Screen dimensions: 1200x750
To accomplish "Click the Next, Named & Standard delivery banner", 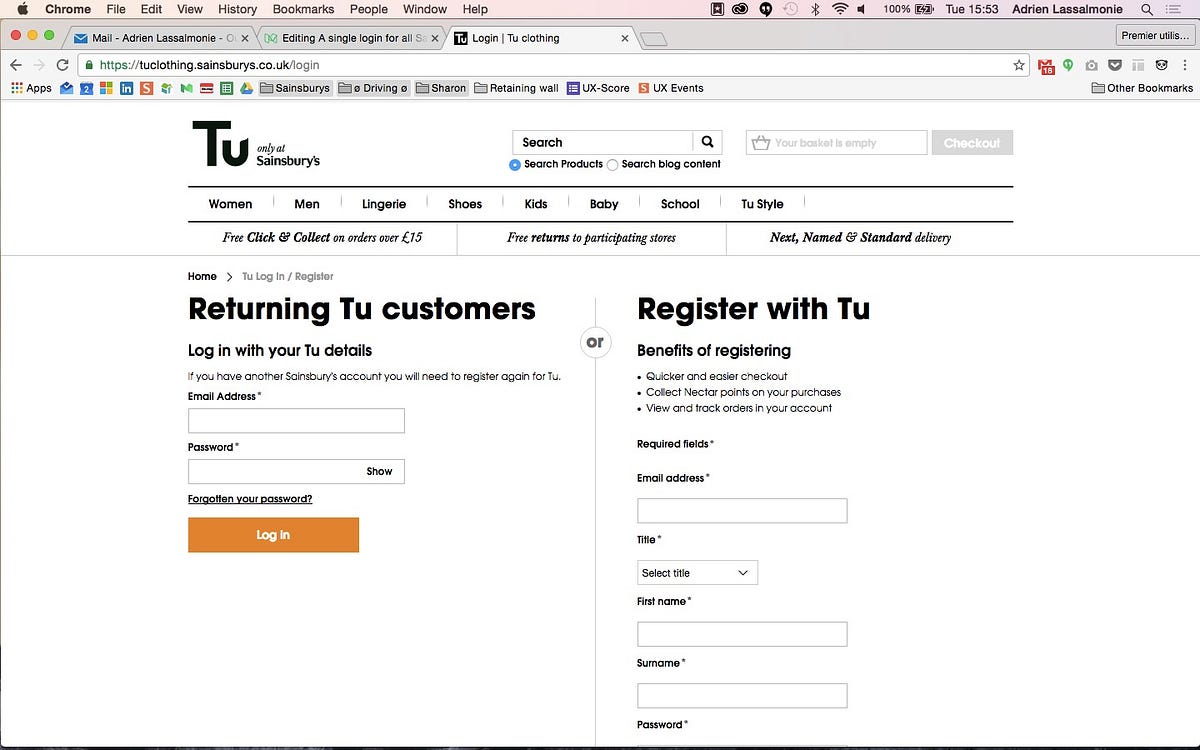I will pyautogui.click(x=860, y=238).
